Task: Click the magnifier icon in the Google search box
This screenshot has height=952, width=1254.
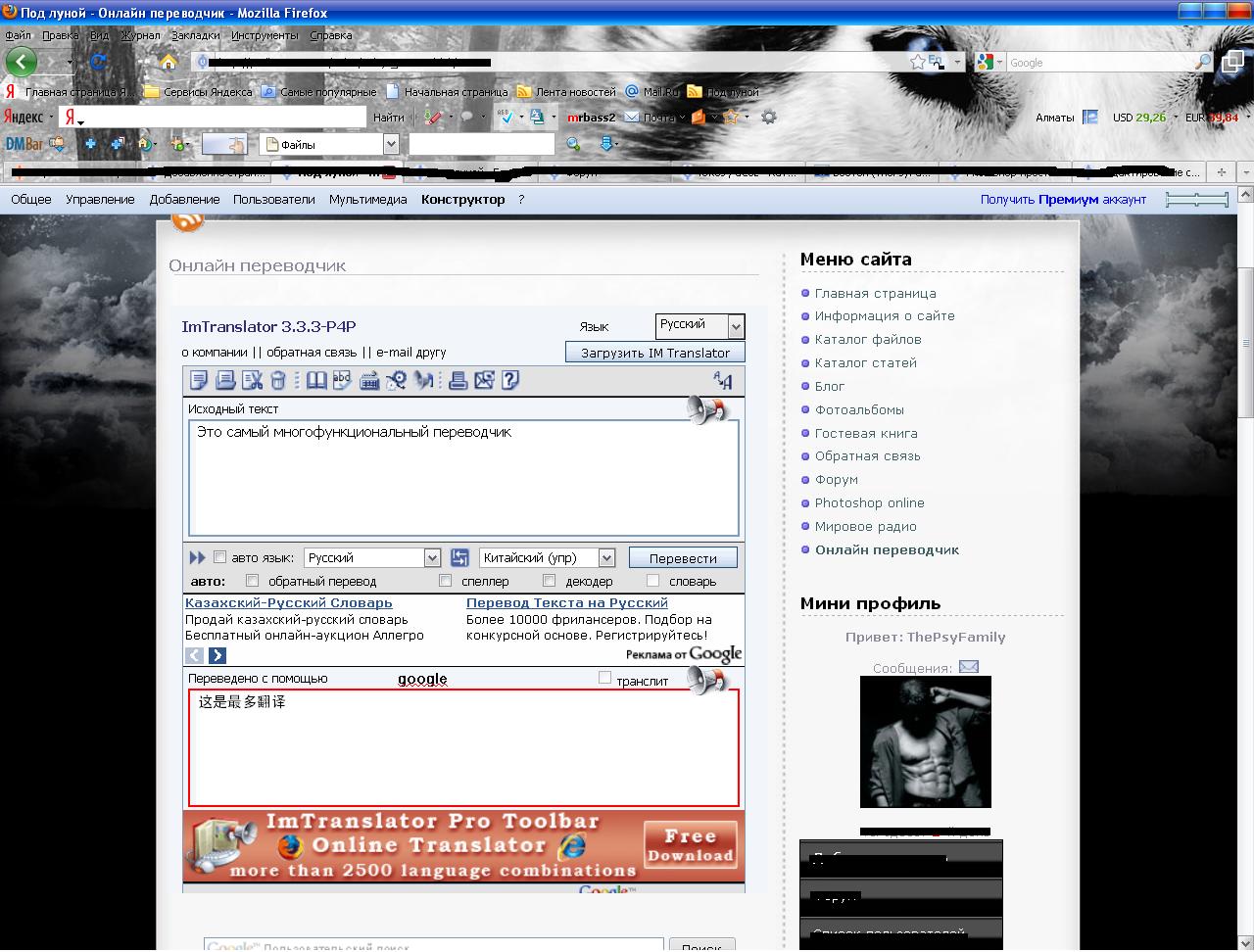Action: pos(1204,62)
